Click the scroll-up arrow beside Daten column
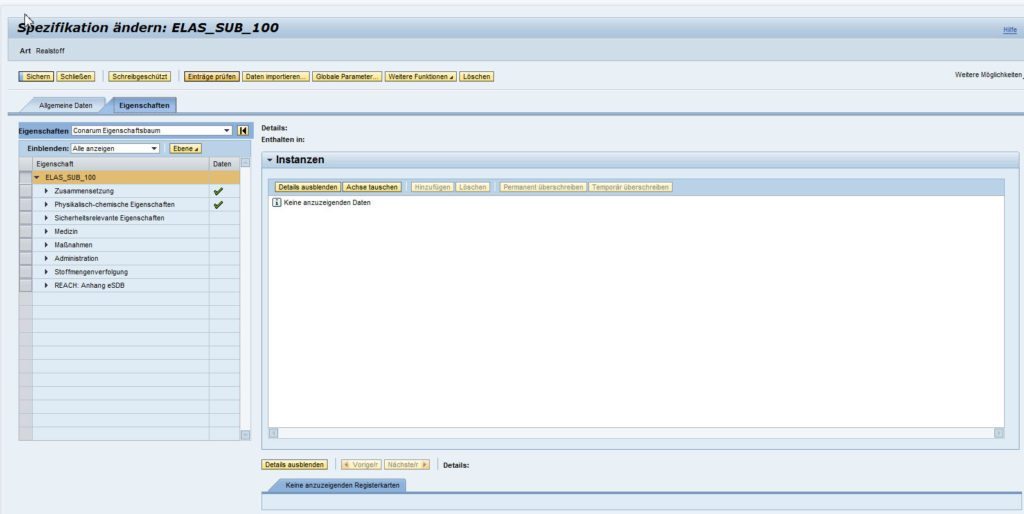Screen dimensions: 1024x514 pos(246,163)
